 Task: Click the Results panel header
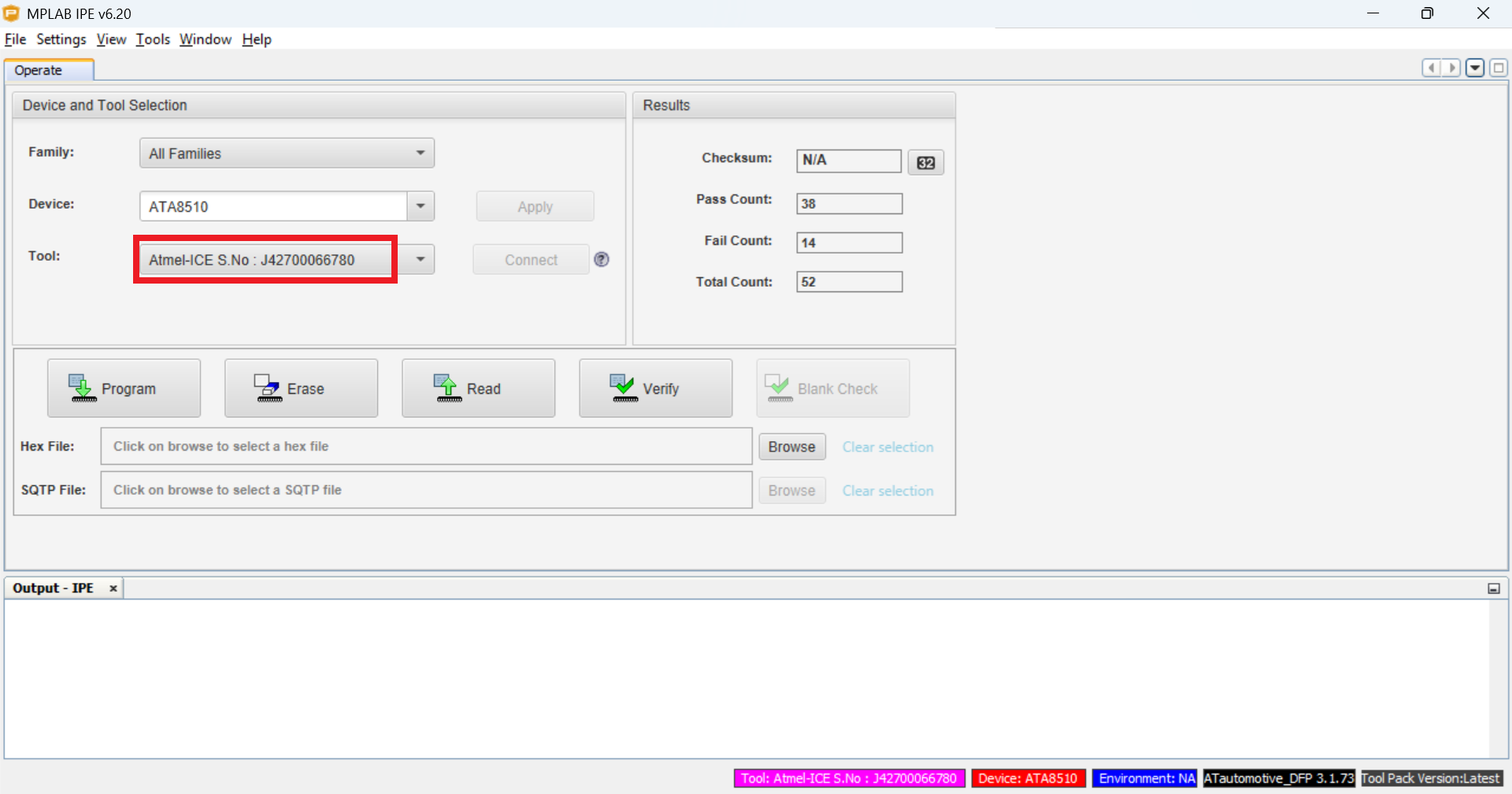(x=794, y=106)
